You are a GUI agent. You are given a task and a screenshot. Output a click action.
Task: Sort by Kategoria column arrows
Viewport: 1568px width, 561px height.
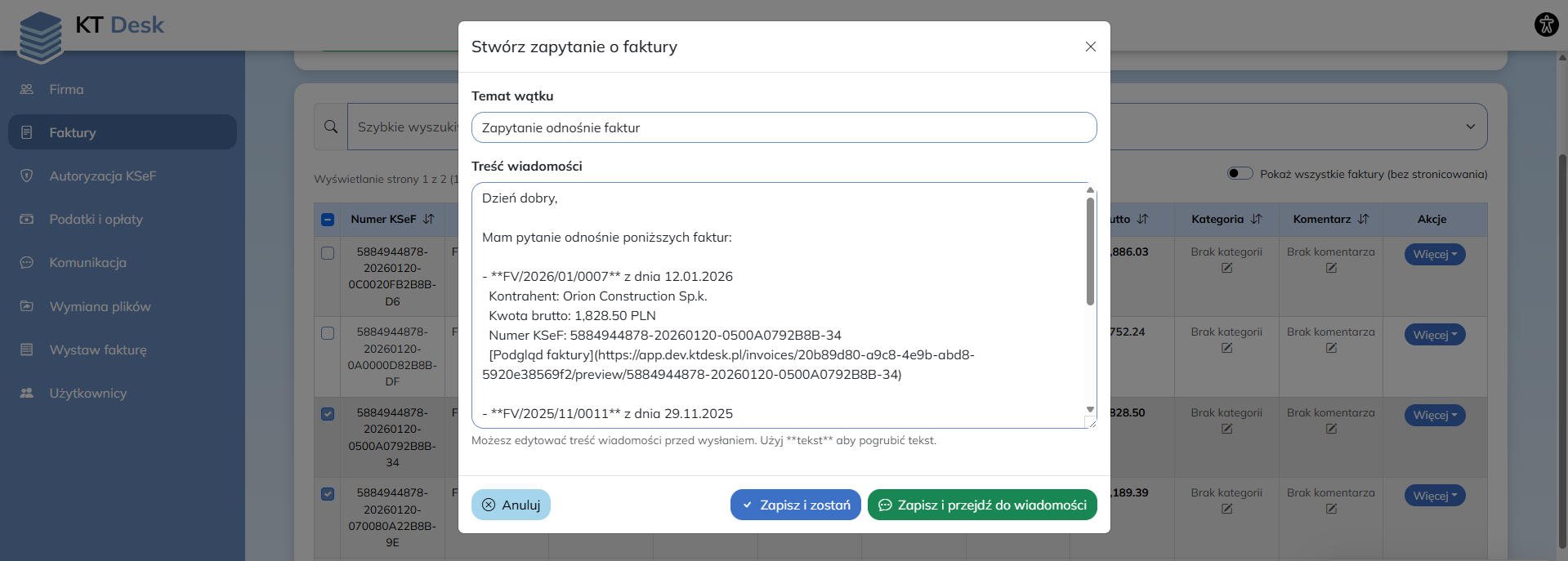(1257, 219)
